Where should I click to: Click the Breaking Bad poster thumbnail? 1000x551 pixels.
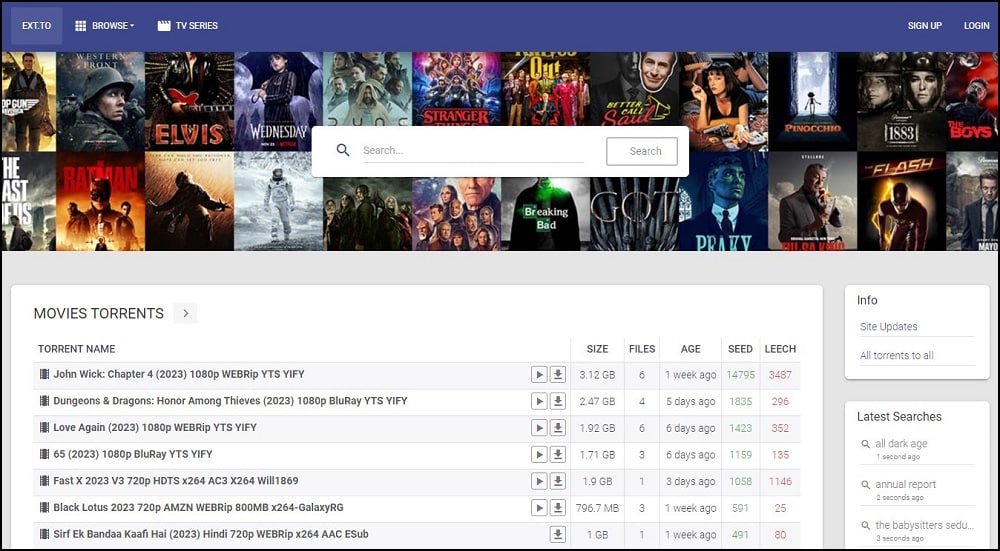click(545, 214)
